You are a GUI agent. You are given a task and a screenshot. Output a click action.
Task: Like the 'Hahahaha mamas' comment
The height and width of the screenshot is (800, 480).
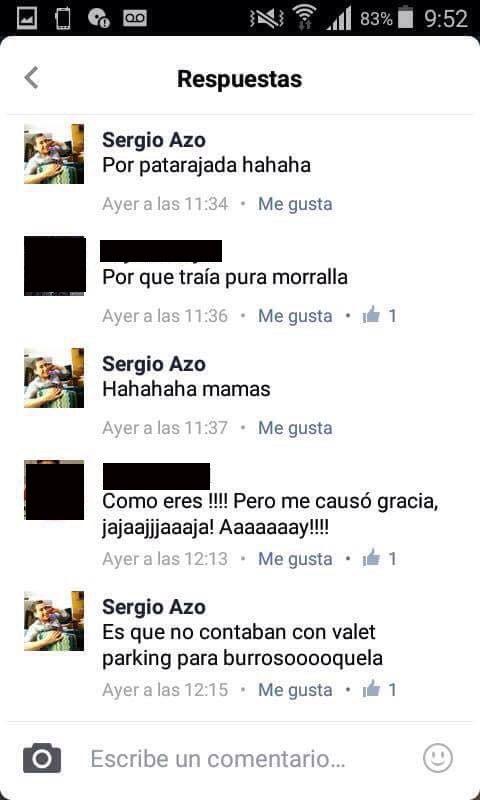[295, 428]
